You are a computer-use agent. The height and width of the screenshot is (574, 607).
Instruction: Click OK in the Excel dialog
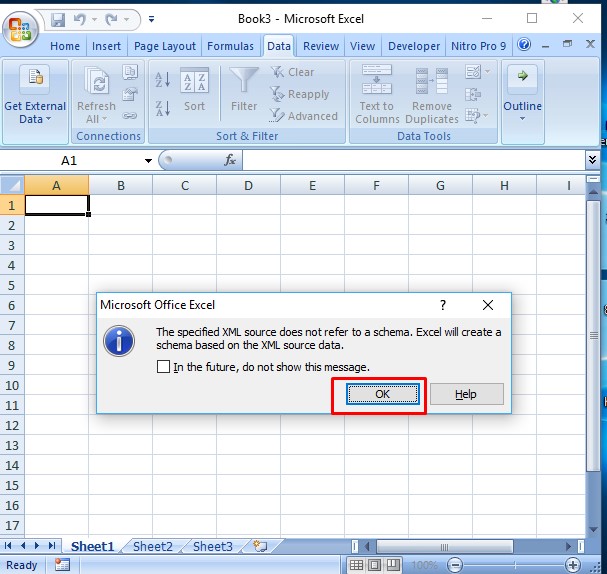point(382,394)
